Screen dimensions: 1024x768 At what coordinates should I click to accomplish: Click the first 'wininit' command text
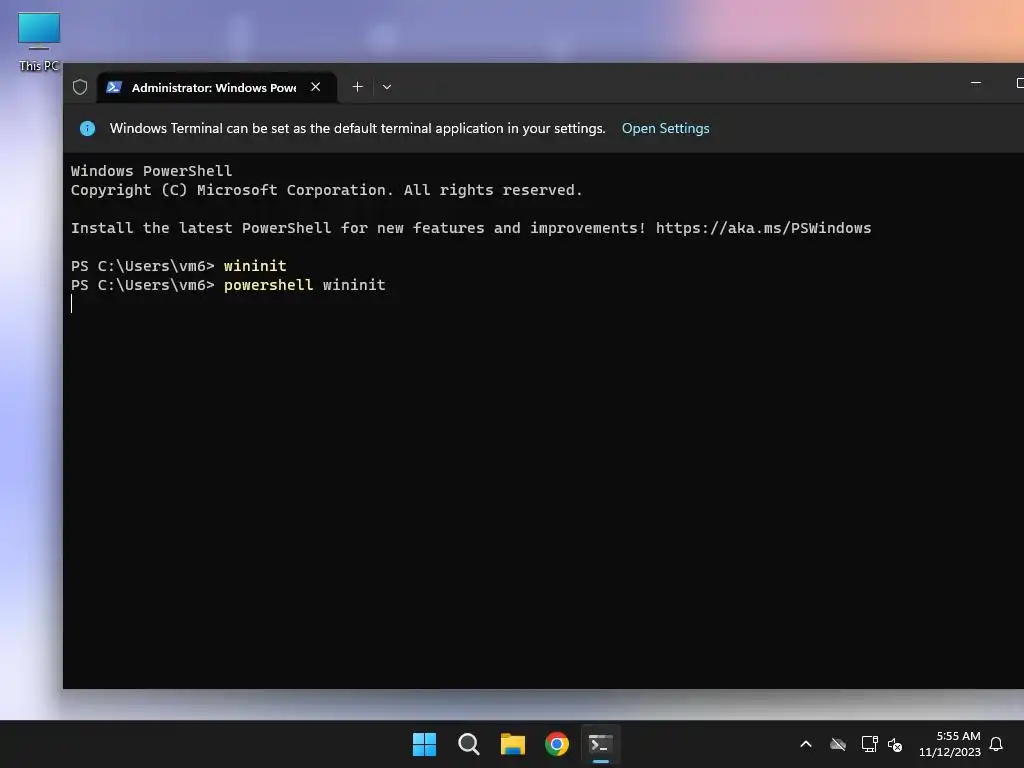255,266
